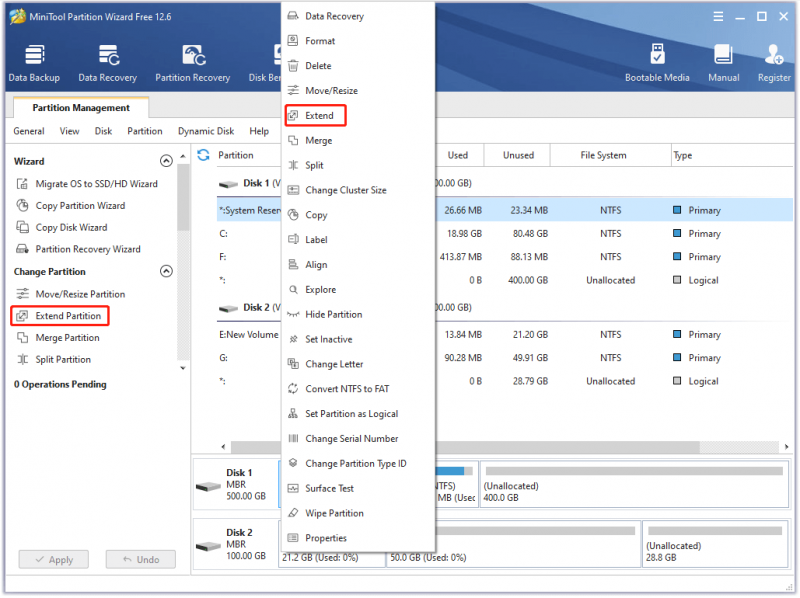Open the Dynamic Disk menu
Image resolution: width=800 pixels, height=598 pixels.
pos(206,131)
